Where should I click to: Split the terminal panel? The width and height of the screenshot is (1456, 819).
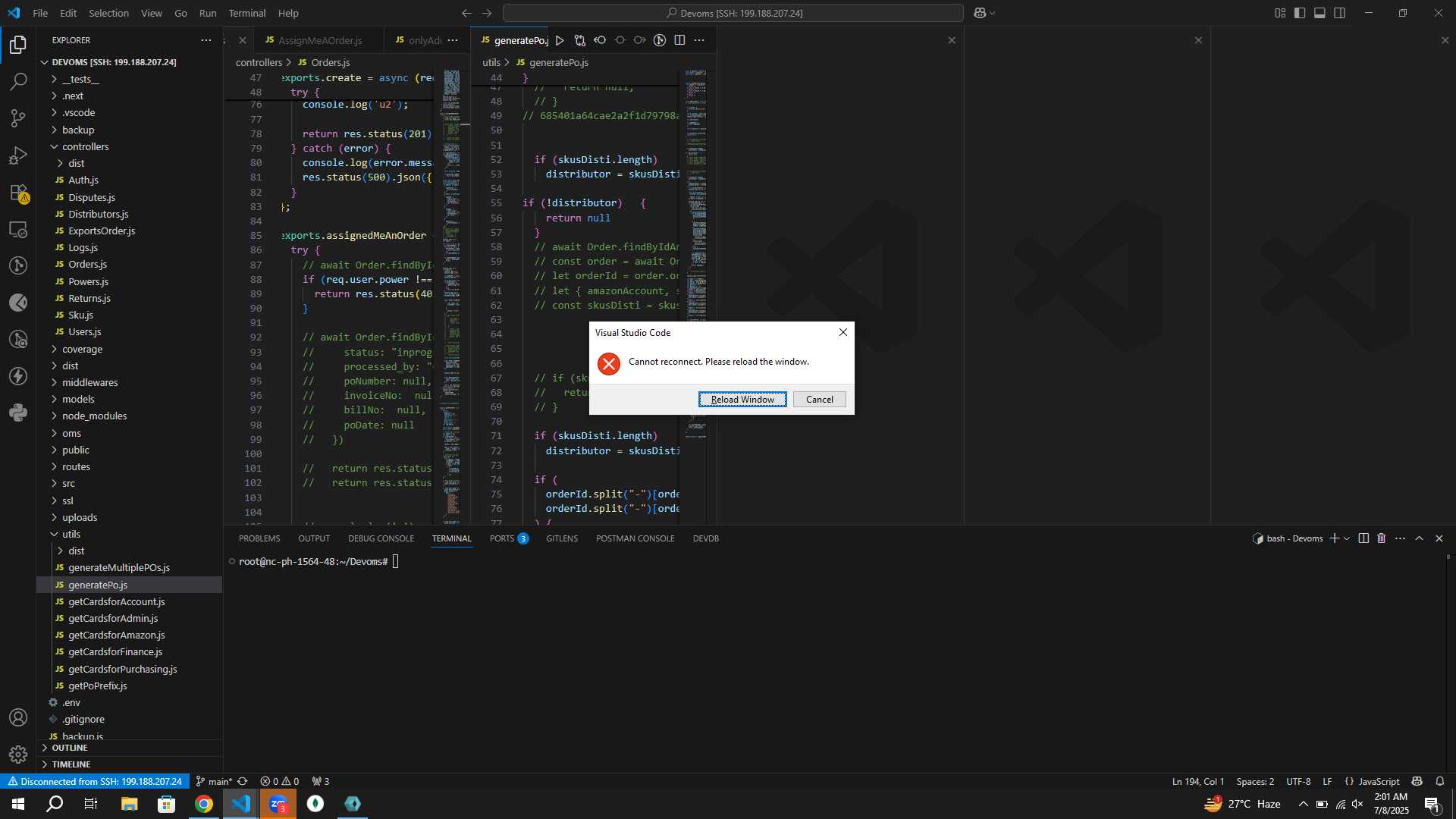pos(1363,538)
